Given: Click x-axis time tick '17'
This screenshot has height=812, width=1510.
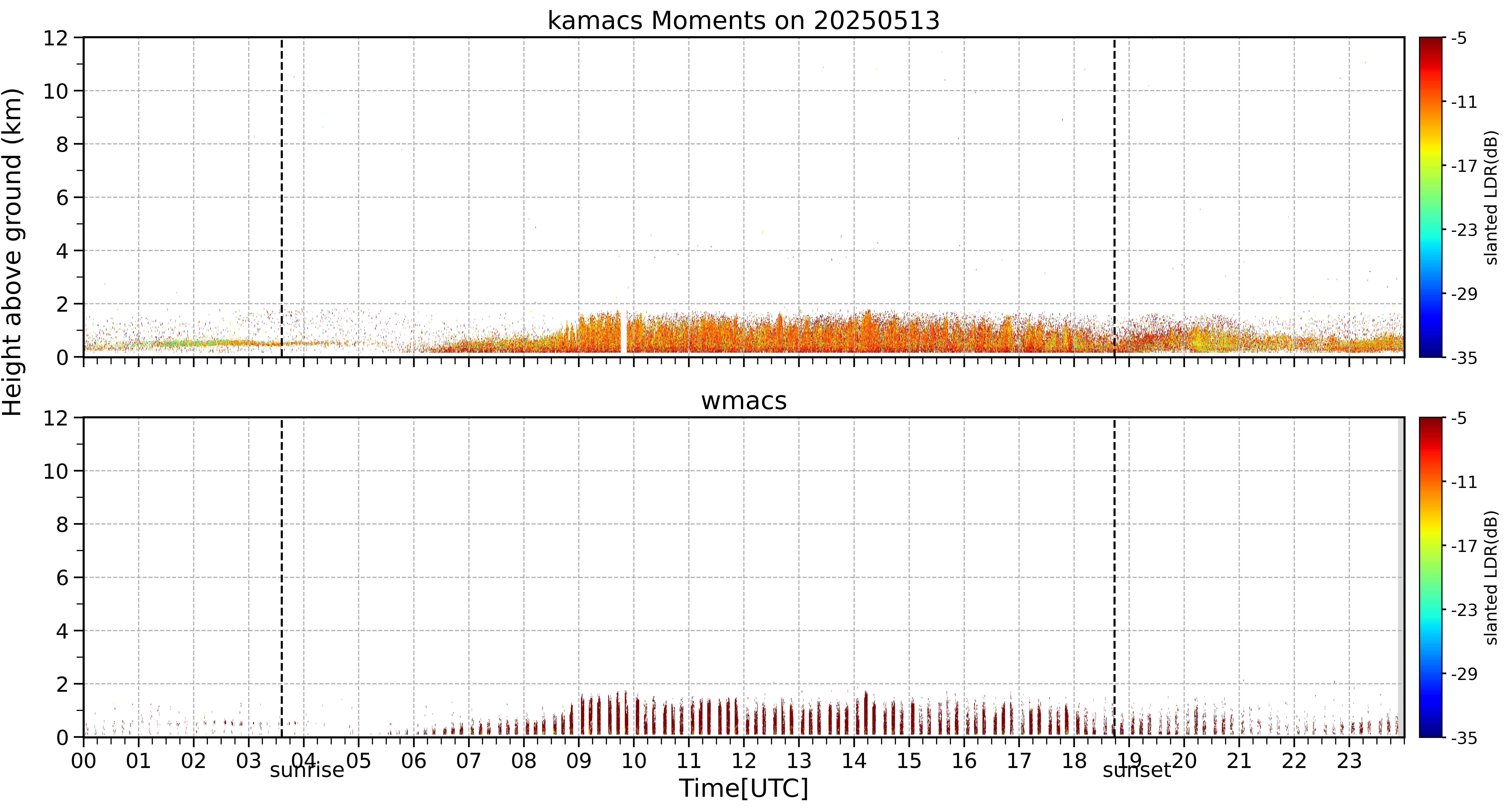Looking at the screenshot, I should (x=1019, y=761).
